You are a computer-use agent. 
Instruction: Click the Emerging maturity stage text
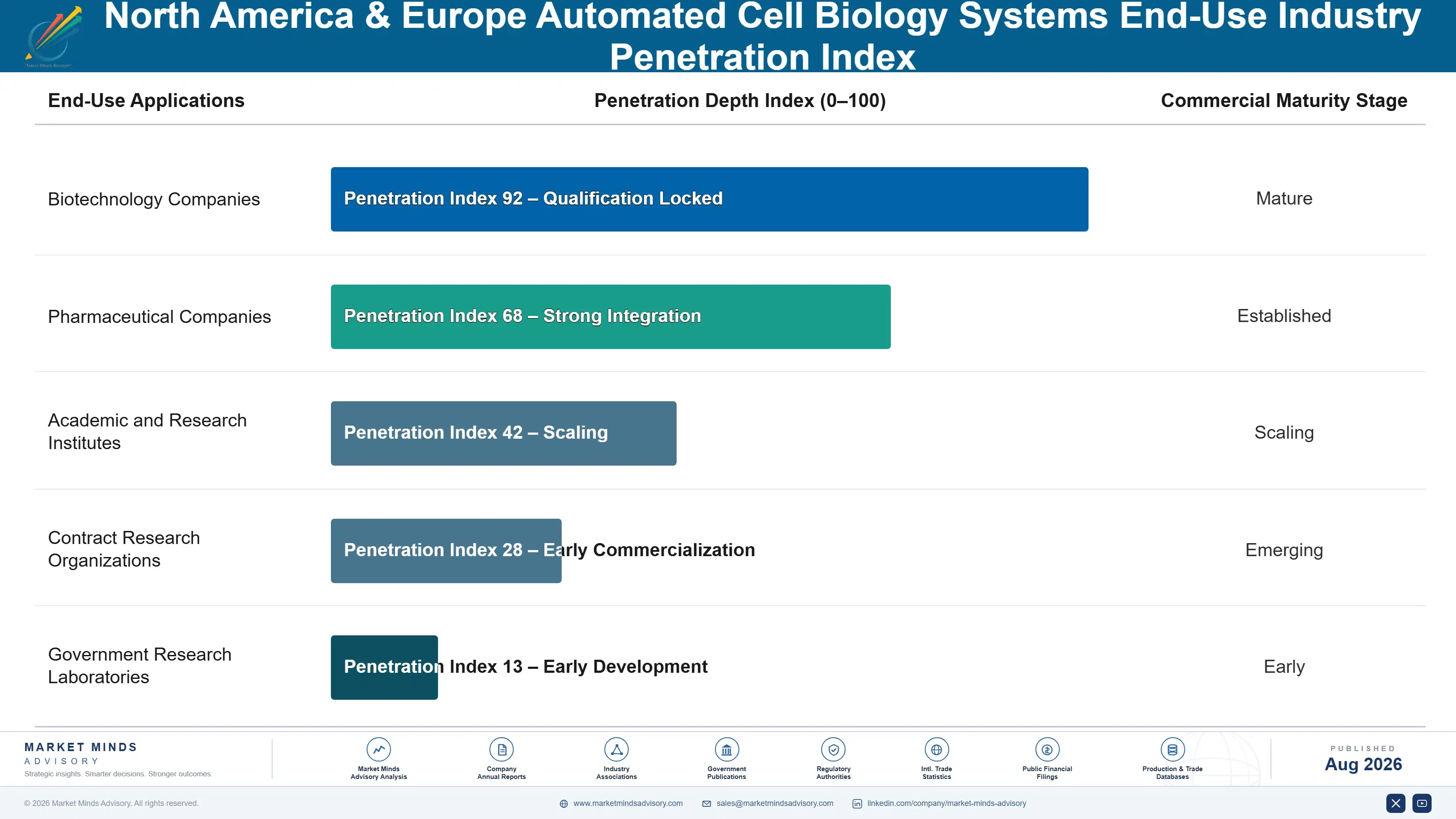tap(1284, 550)
